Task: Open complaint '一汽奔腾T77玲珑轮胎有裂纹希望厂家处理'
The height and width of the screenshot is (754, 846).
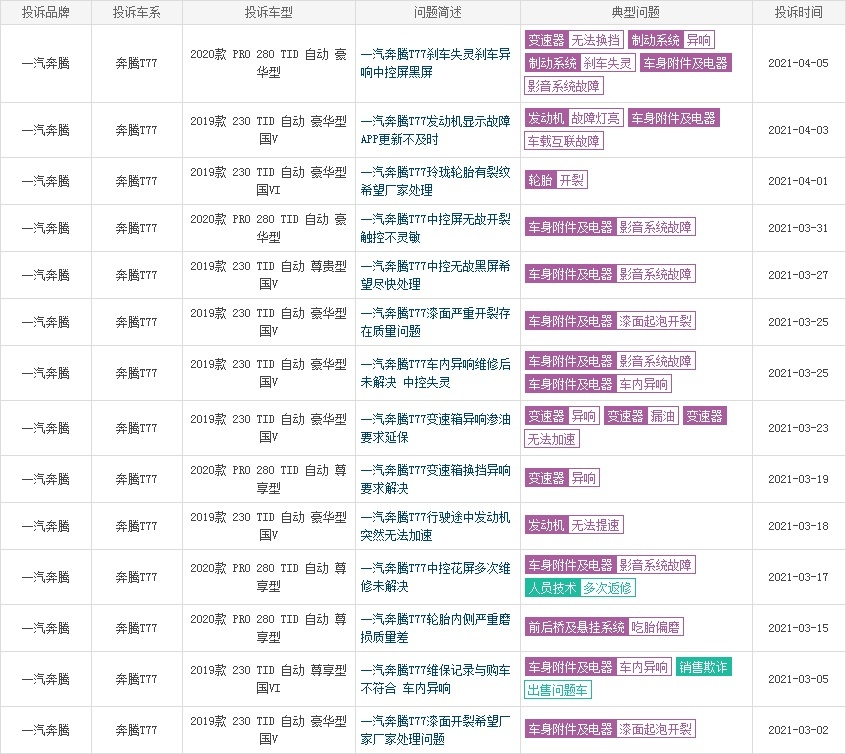Action: pos(435,181)
